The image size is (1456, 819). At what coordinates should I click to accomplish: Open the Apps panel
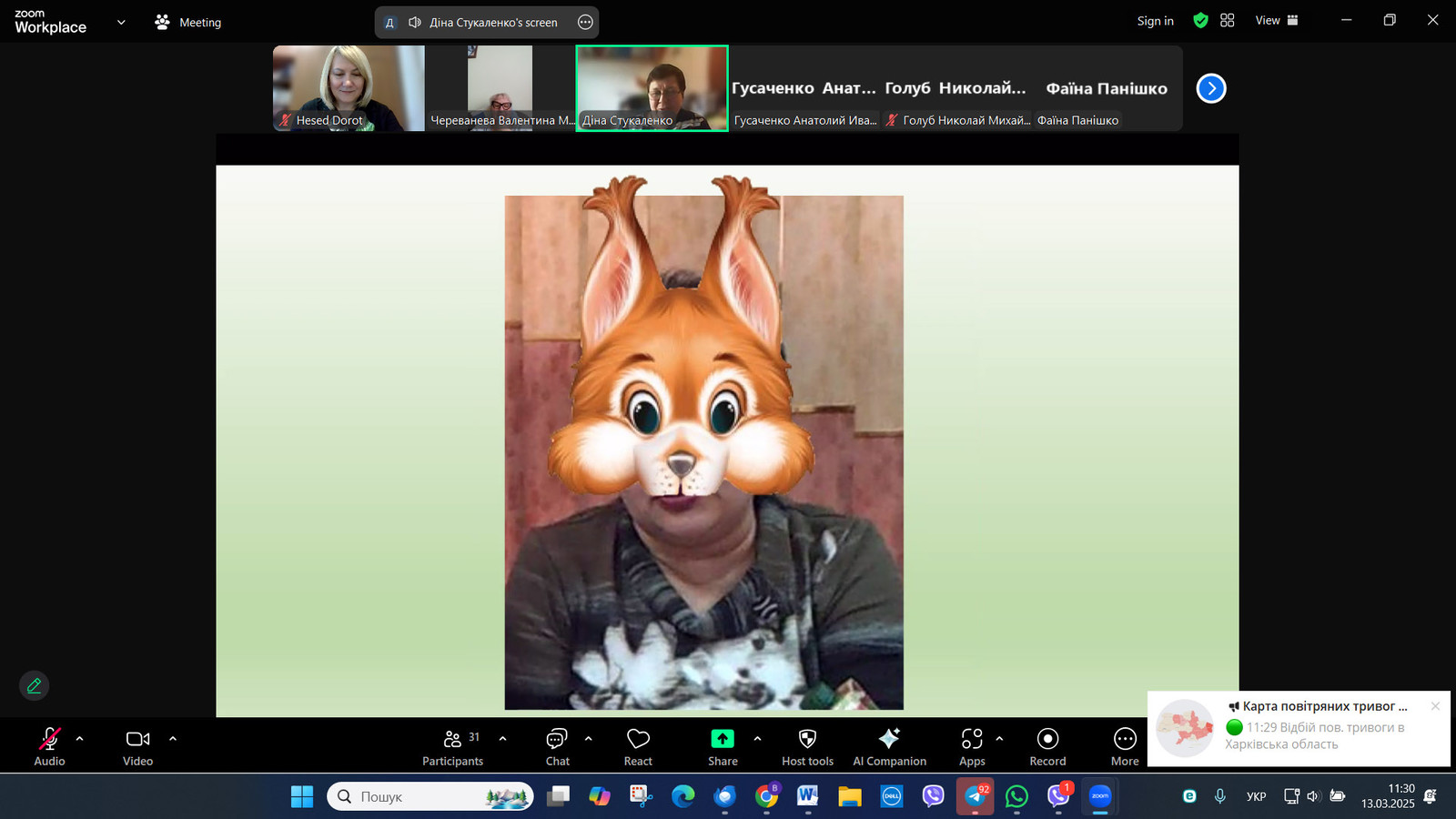[972, 747]
